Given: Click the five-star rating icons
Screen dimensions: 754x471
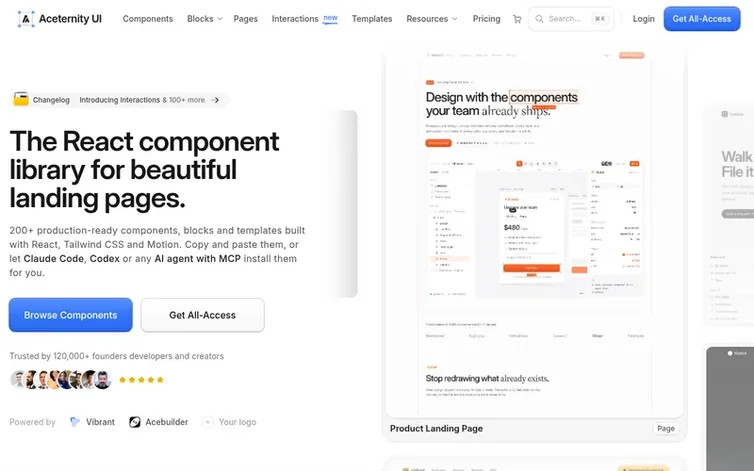Looking at the screenshot, I should click(141, 380).
